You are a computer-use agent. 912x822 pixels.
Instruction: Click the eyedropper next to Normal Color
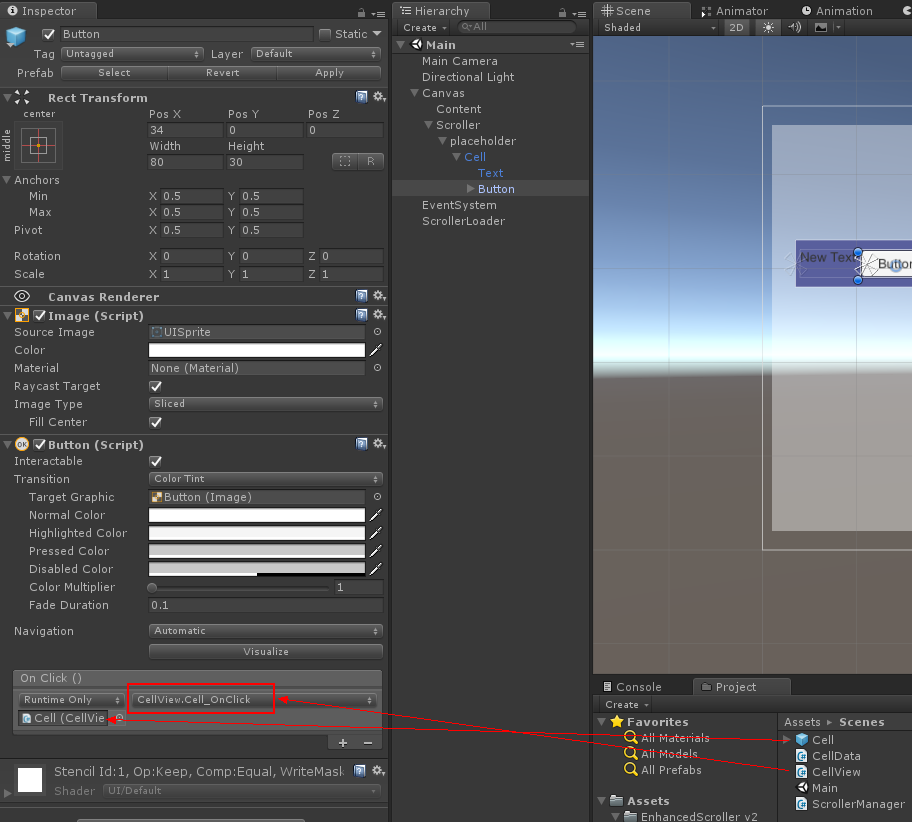pyautogui.click(x=374, y=515)
